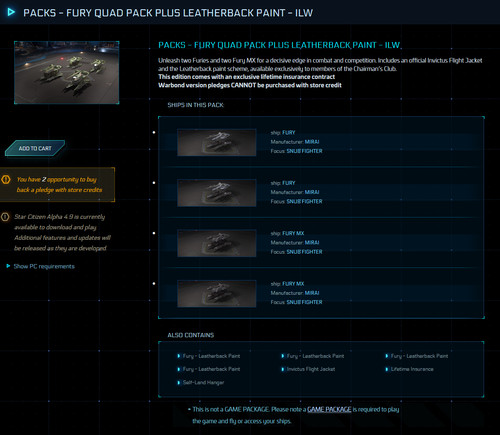Click the buy back pledge notice text
The image size is (500, 435).
pos(59,185)
